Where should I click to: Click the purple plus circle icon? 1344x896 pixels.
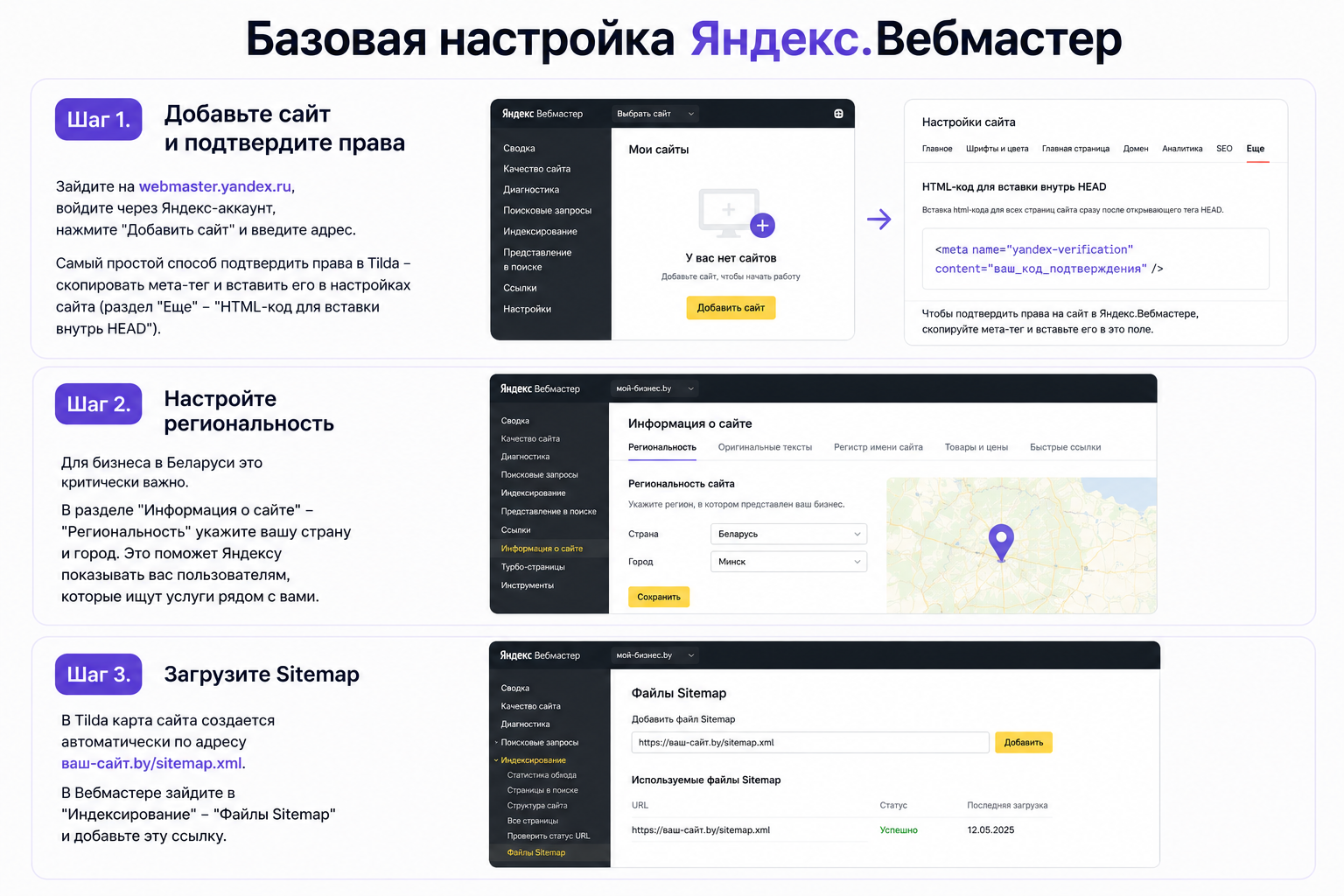pos(763,225)
